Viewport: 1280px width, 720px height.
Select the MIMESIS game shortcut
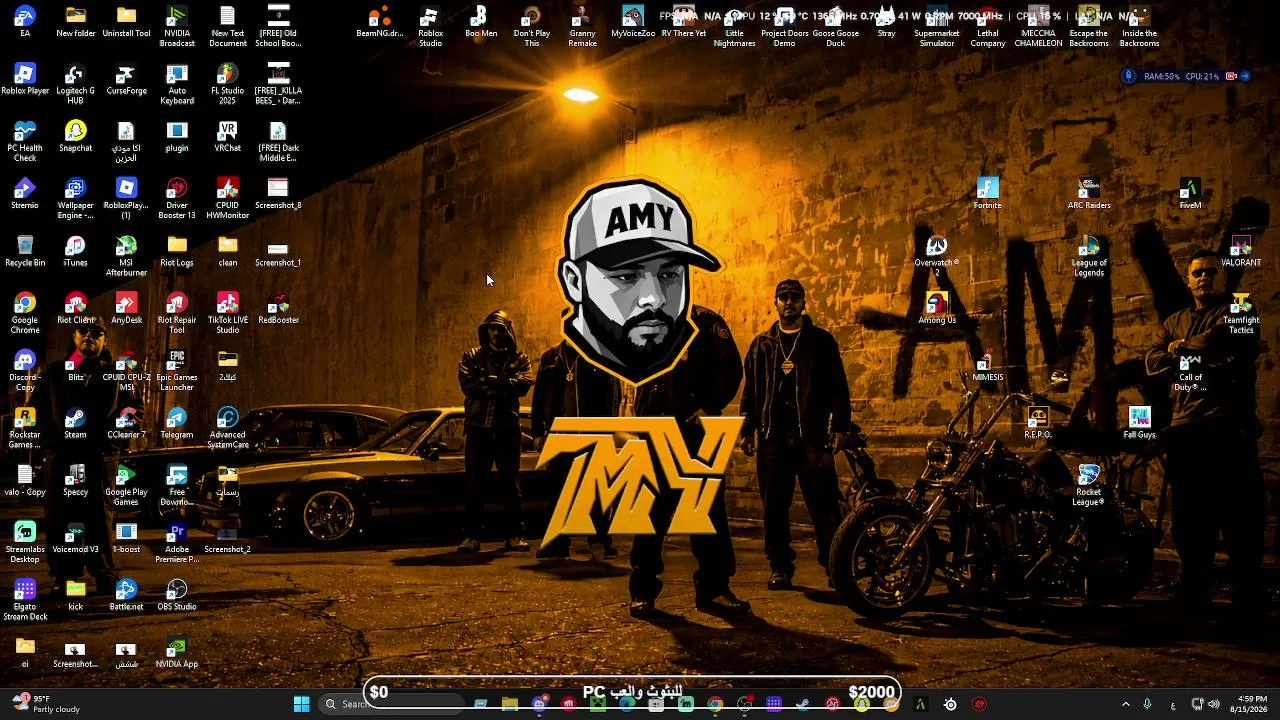point(987,366)
